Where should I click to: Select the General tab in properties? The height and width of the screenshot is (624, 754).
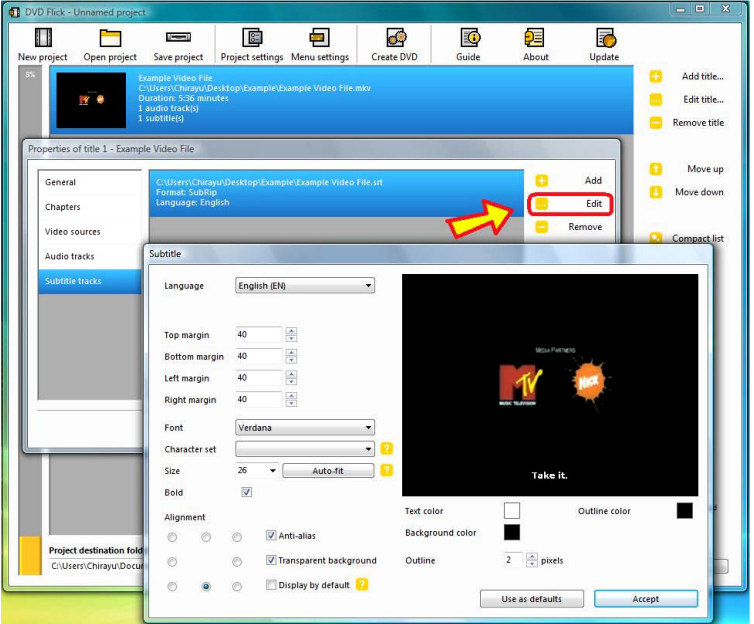click(x=90, y=182)
